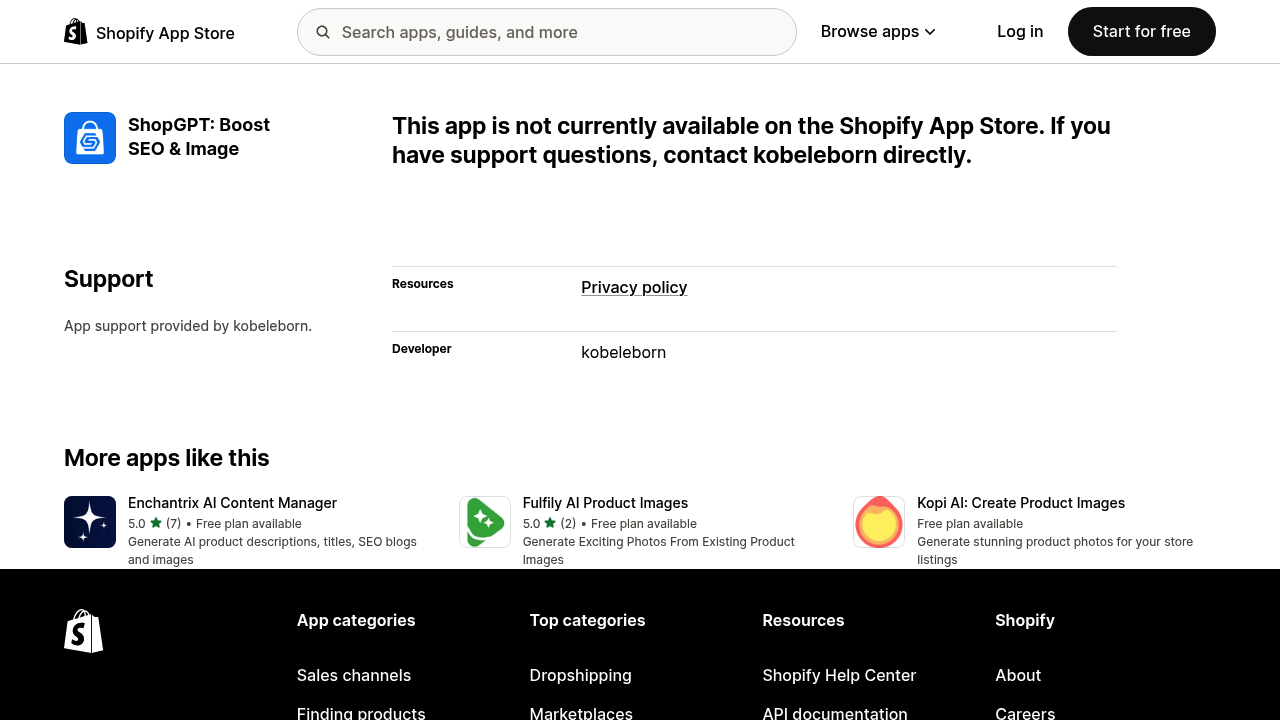Click the search magnifier icon
The image size is (1280, 720).
click(323, 32)
